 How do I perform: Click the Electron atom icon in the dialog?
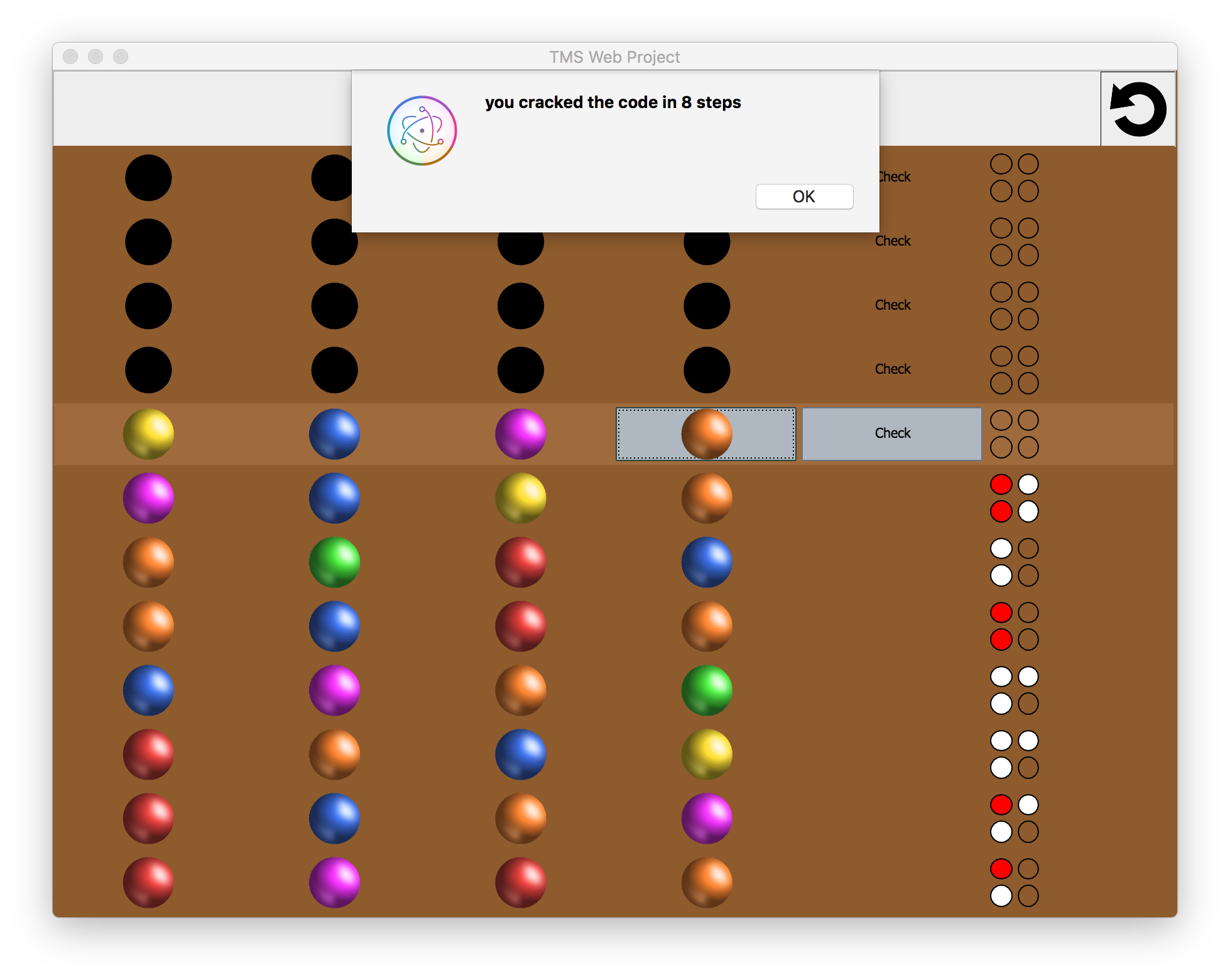pos(422,131)
